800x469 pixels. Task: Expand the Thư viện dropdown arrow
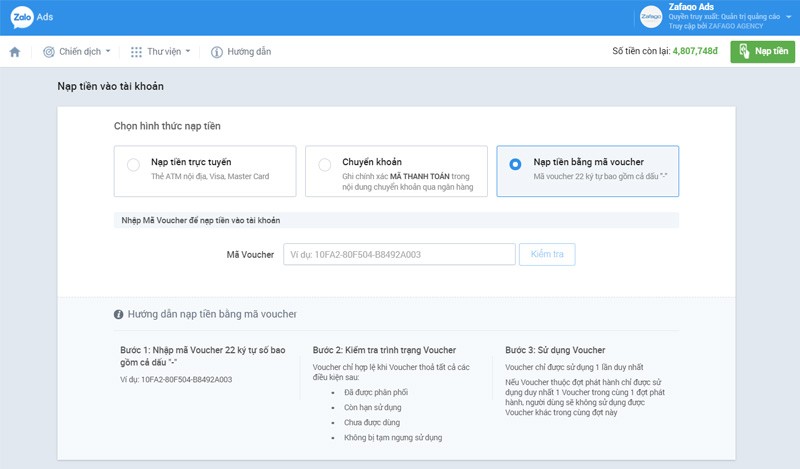click(188, 51)
